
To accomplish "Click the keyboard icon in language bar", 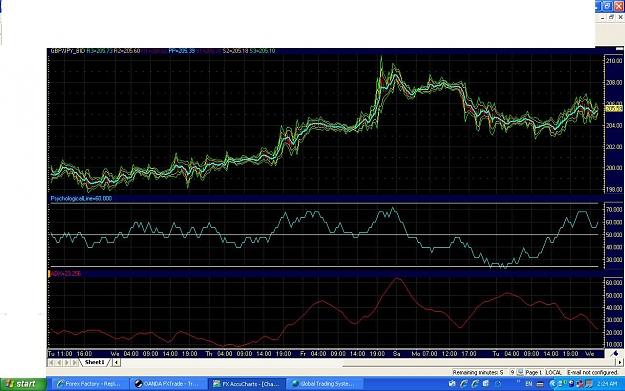I will [540, 384].
